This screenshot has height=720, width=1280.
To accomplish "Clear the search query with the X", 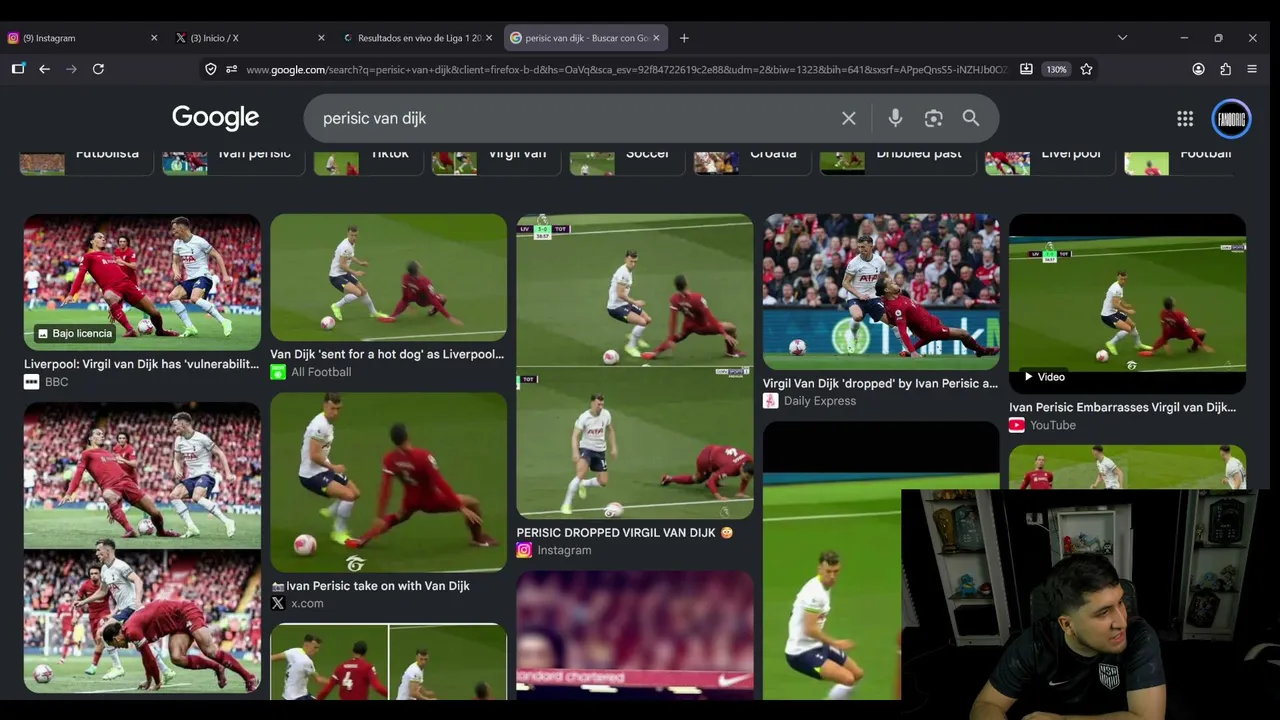I will [849, 118].
